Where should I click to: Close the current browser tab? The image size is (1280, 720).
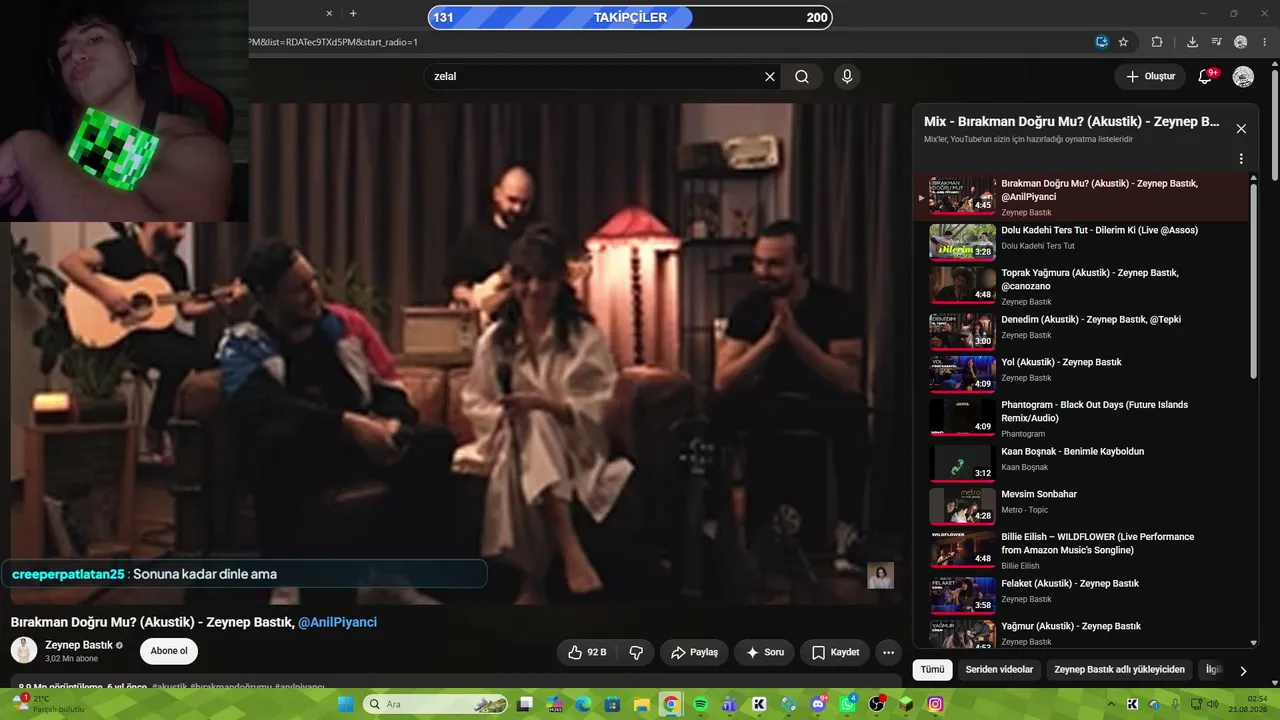(329, 14)
